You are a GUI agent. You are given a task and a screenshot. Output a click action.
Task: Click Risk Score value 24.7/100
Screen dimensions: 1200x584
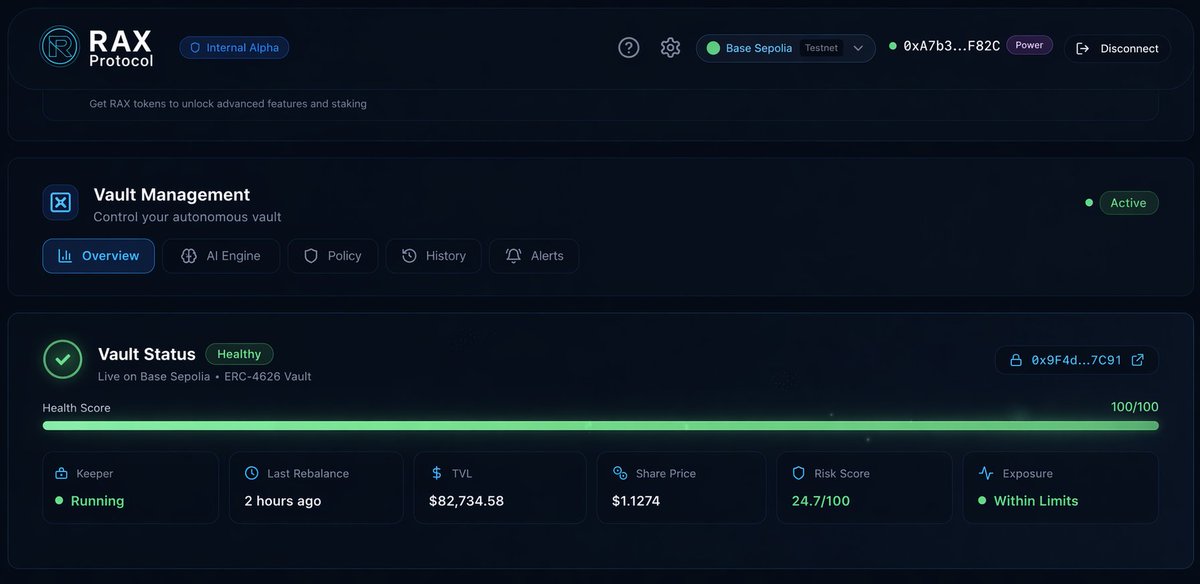click(820, 500)
